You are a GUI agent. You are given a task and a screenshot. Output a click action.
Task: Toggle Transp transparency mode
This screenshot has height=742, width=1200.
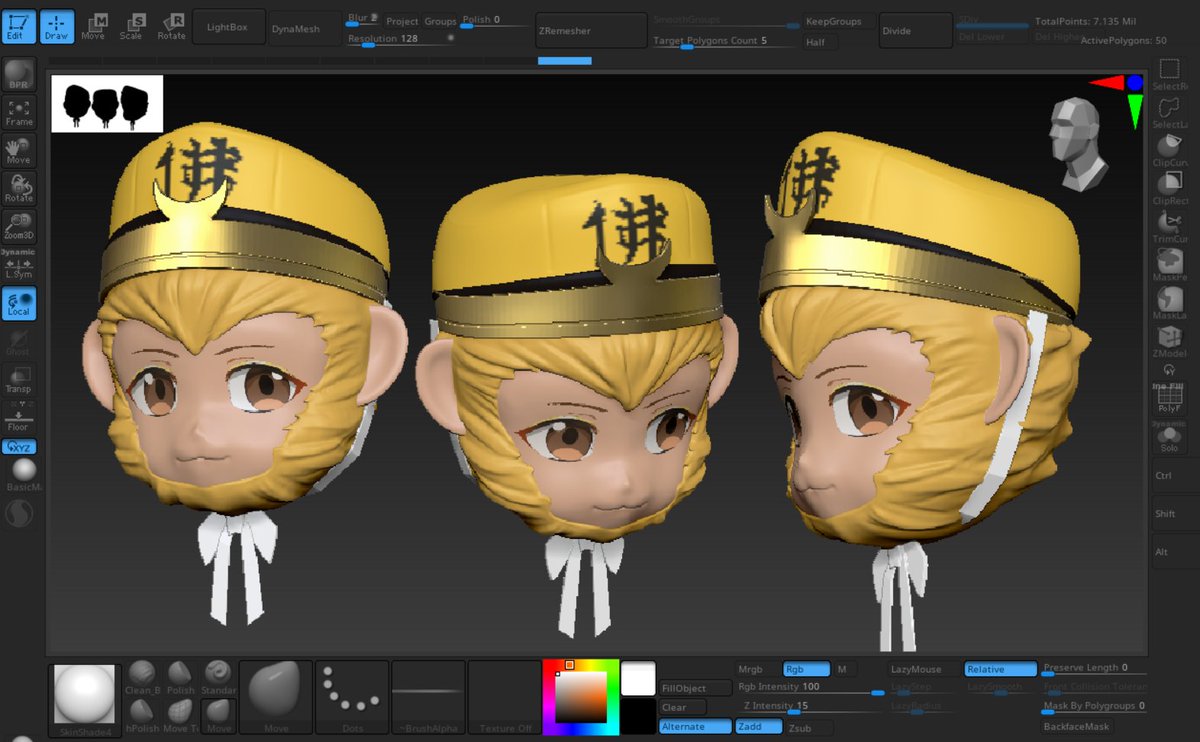(19, 380)
